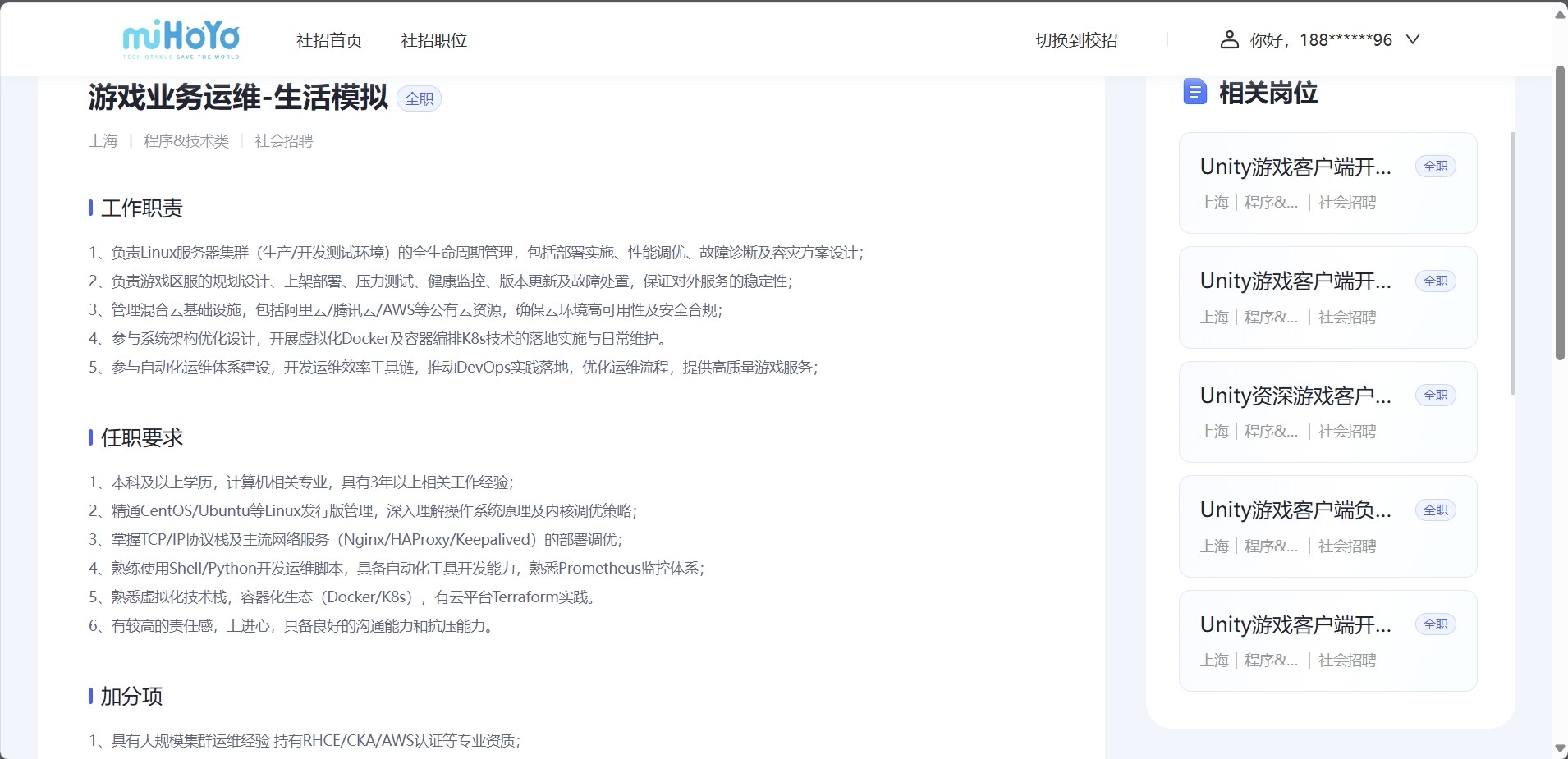Click 全职 tag on the Unity资深游戏客户 card
Screen dimensions: 1568x759
point(1435,396)
